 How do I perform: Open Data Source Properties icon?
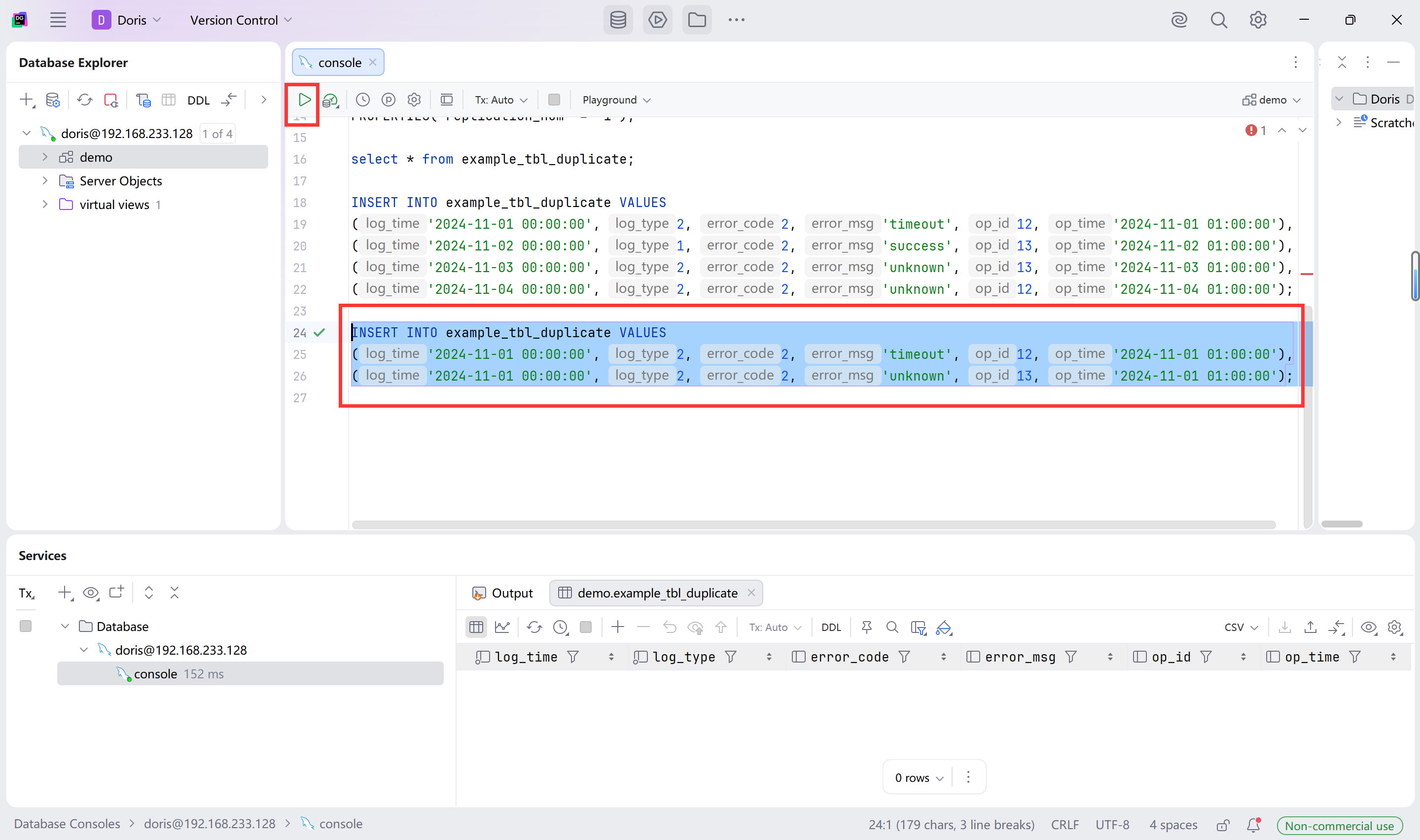53,100
